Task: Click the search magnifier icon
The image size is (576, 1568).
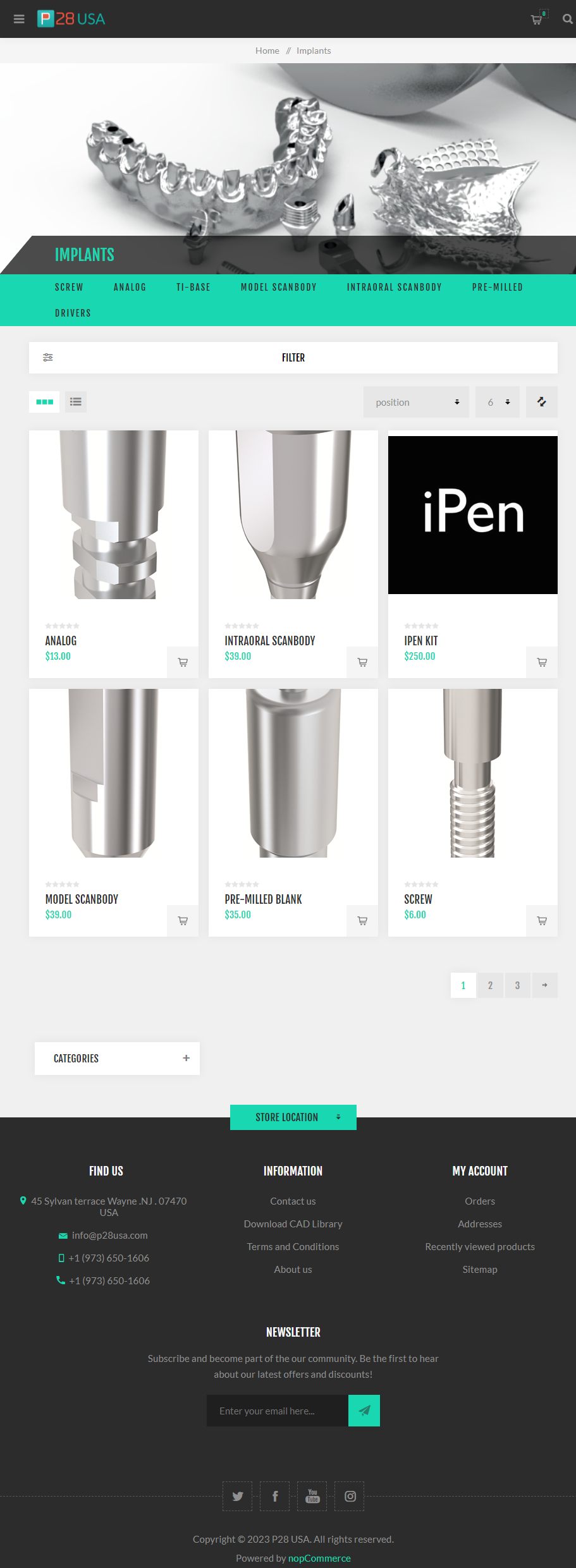Action: coord(567,19)
